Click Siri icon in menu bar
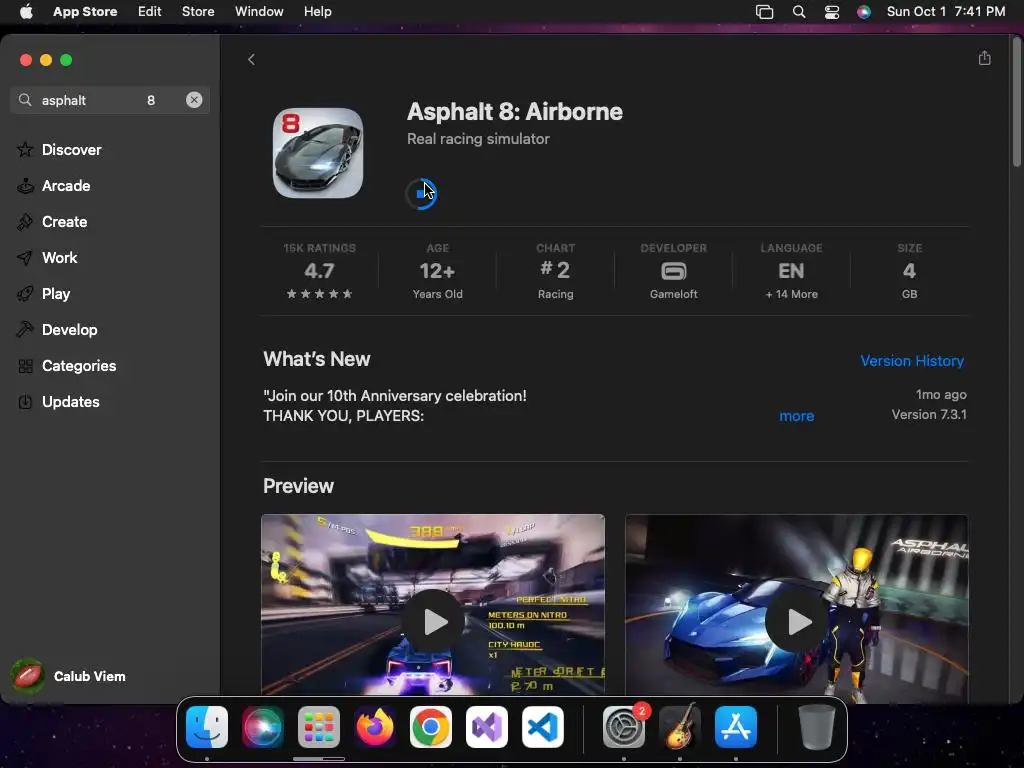1024x768 pixels. click(x=863, y=12)
